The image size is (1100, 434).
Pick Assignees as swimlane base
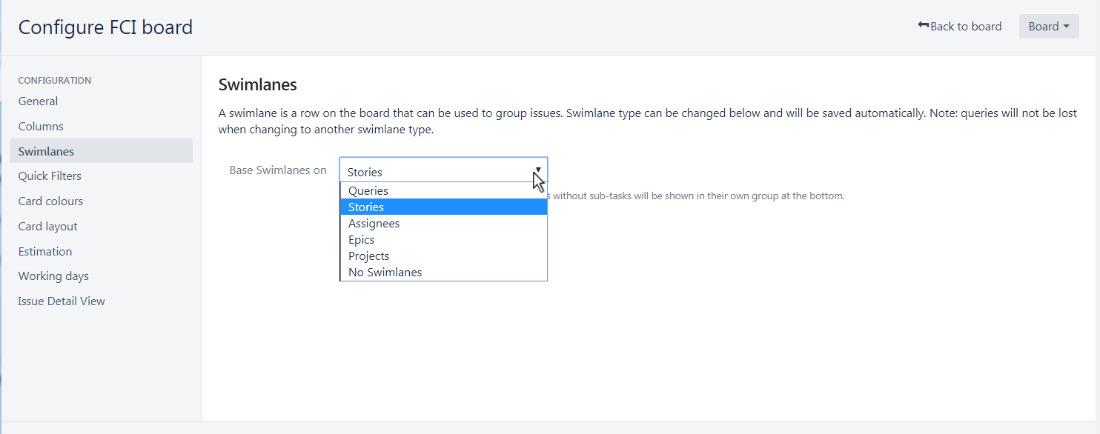coord(443,223)
